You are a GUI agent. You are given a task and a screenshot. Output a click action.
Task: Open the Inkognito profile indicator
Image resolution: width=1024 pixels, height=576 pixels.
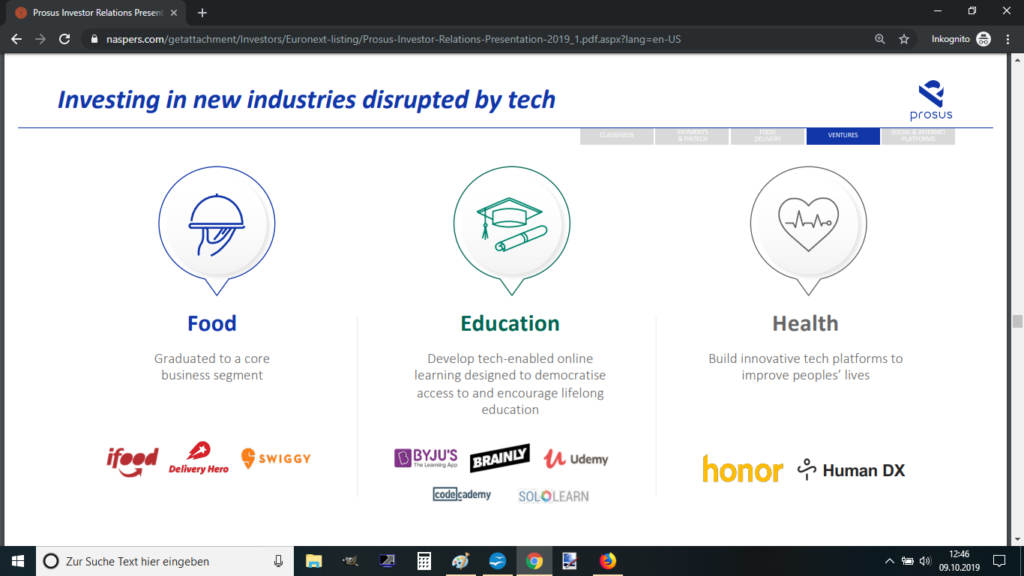coord(961,39)
